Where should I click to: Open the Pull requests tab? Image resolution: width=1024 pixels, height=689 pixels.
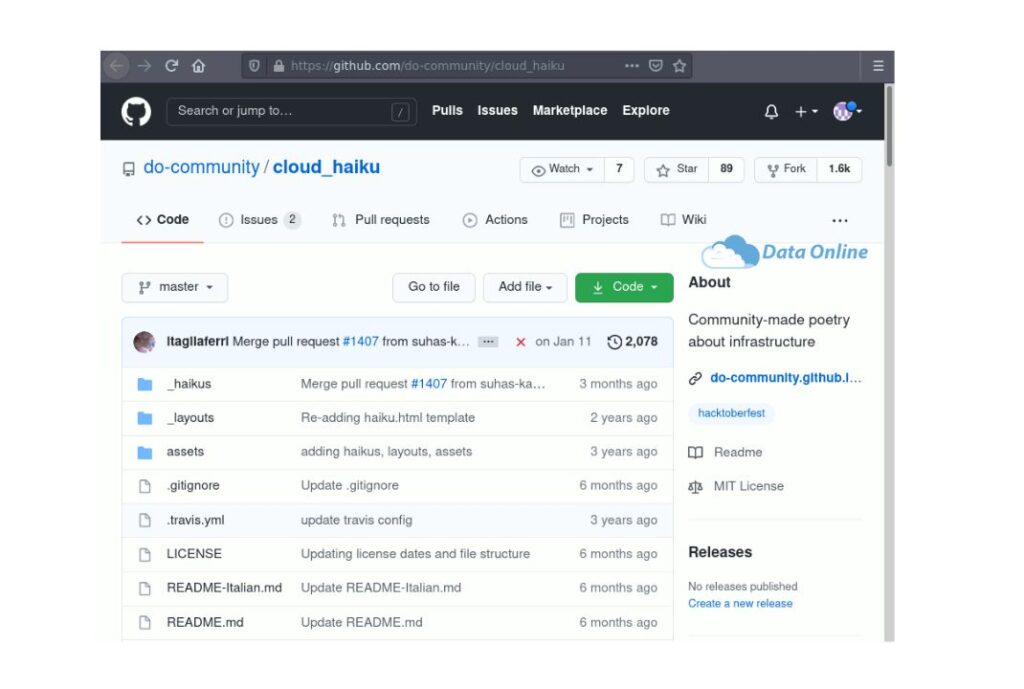pyautogui.click(x=381, y=220)
